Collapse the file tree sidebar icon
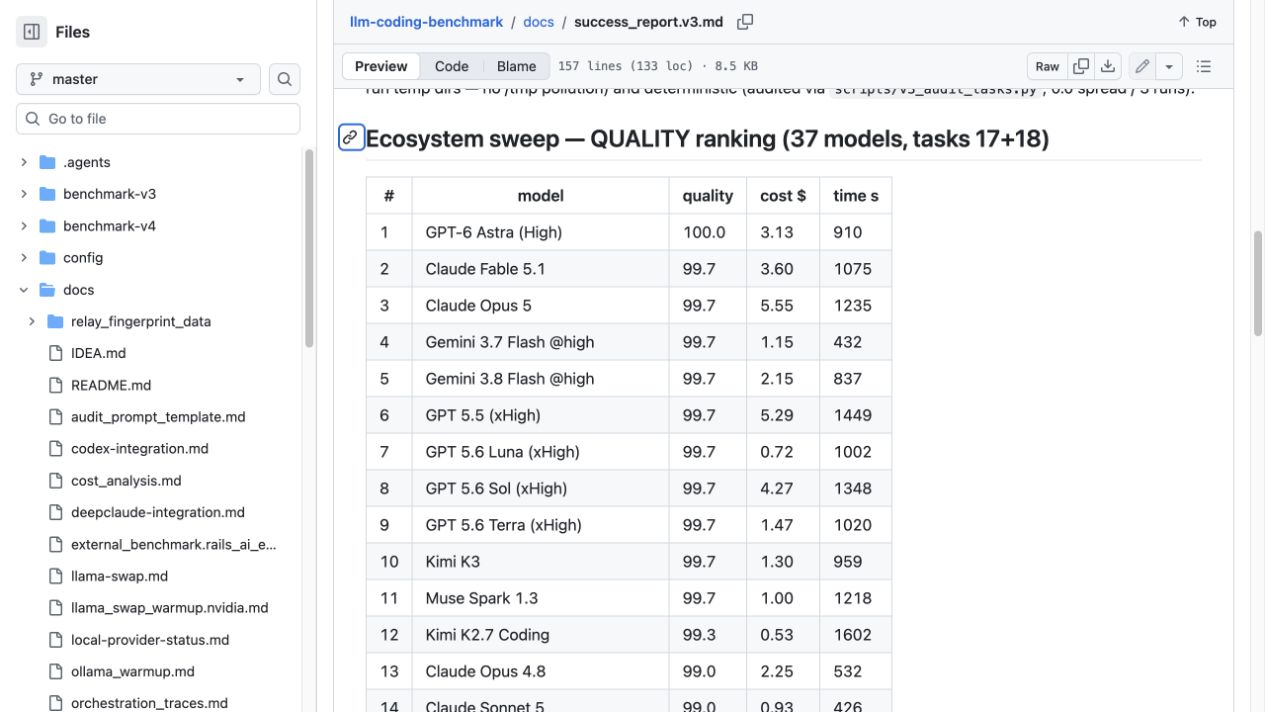The width and height of the screenshot is (1265, 712). point(32,32)
